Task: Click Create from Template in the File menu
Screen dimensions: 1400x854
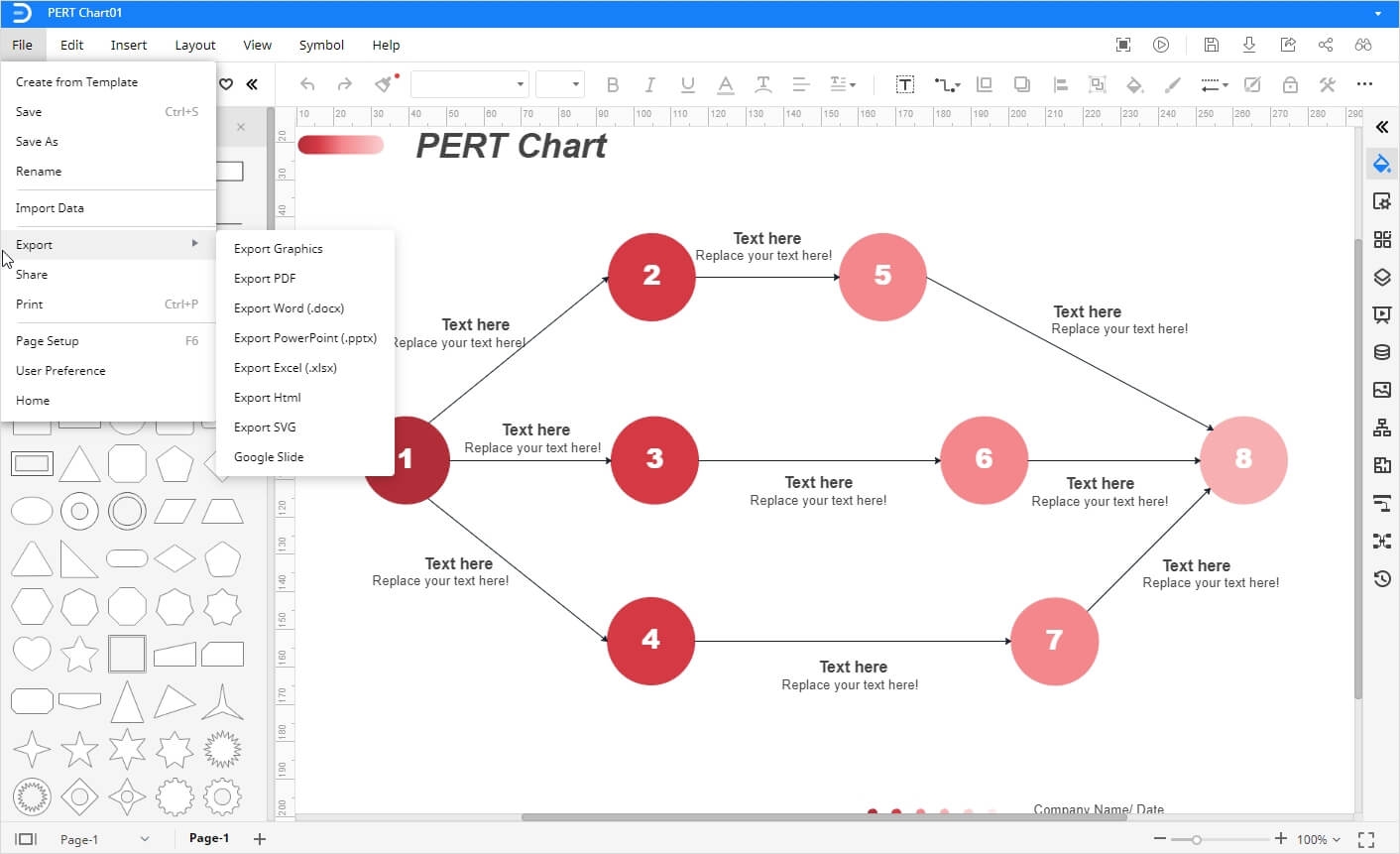Action: (77, 81)
